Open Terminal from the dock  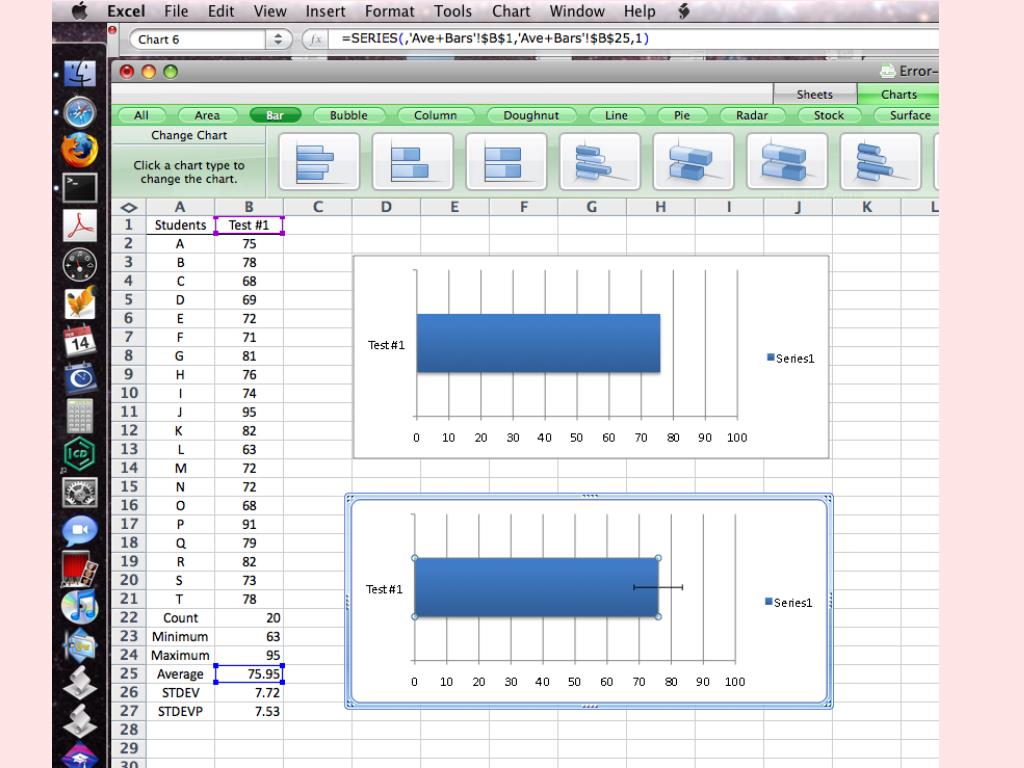point(80,188)
